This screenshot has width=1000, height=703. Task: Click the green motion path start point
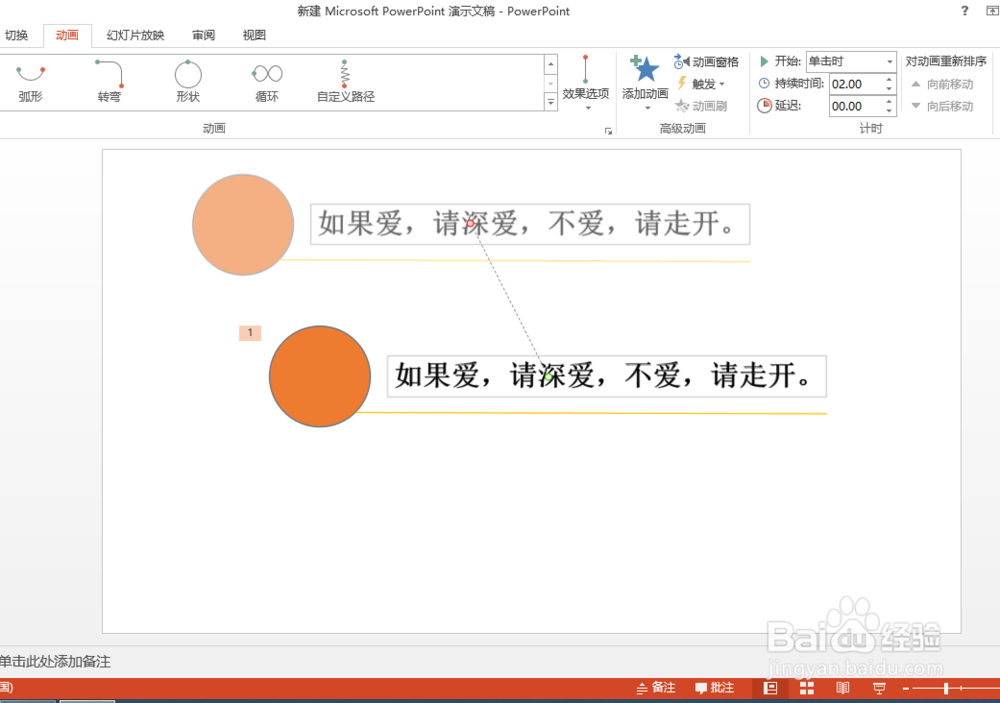click(x=548, y=376)
